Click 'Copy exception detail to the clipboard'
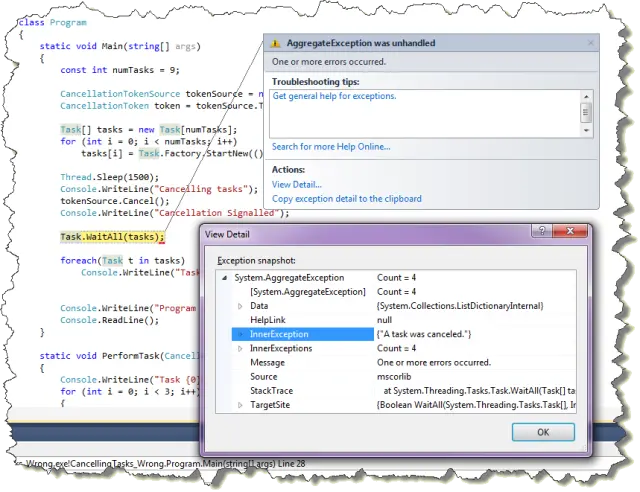The width and height of the screenshot is (640, 492). pos(347,199)
